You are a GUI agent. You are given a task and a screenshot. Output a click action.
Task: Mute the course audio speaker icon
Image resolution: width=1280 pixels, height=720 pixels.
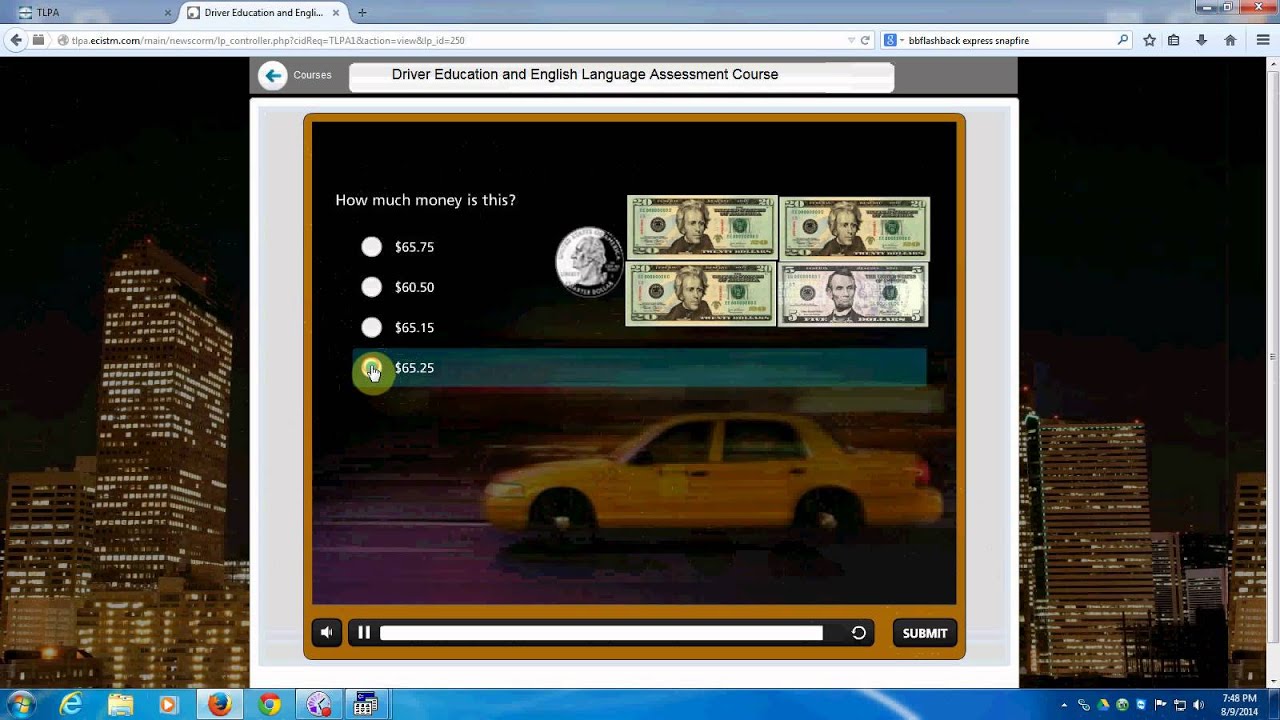tap(327, 633)
